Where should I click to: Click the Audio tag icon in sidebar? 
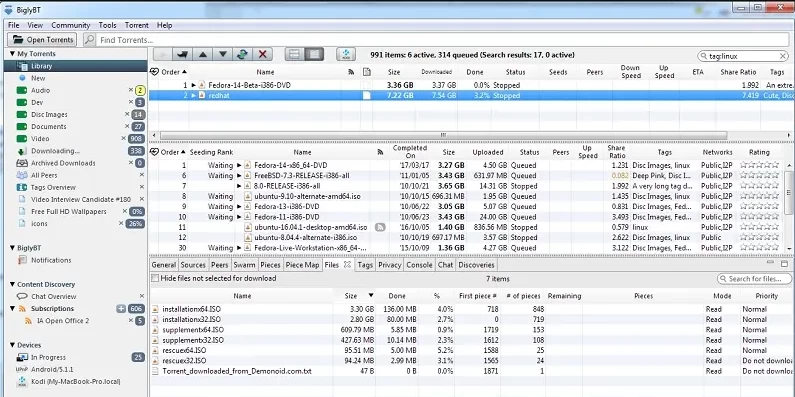tap(21, 90)
